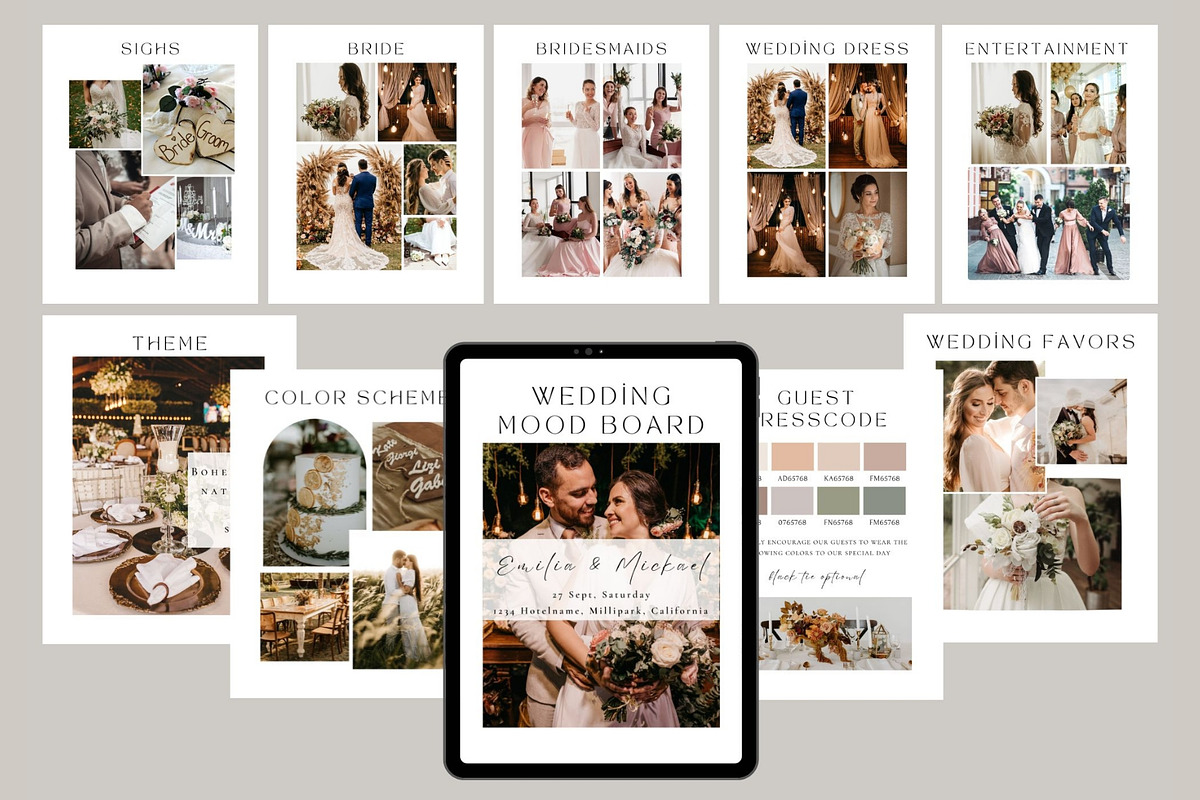
Task: Open the tablet cover couple photo
Action: [601, 585]
